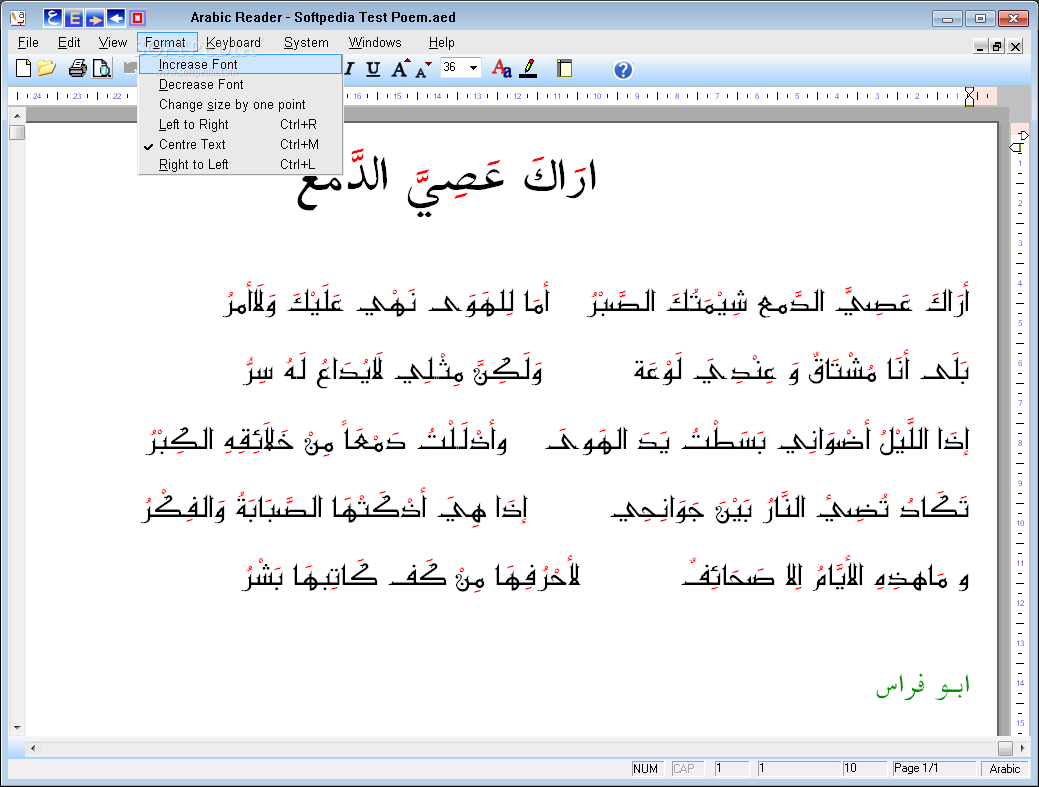This screenshot has height=787, width=1039.
Task: Click the yellow page layout toolbar icon
Action: coord(565,69)
